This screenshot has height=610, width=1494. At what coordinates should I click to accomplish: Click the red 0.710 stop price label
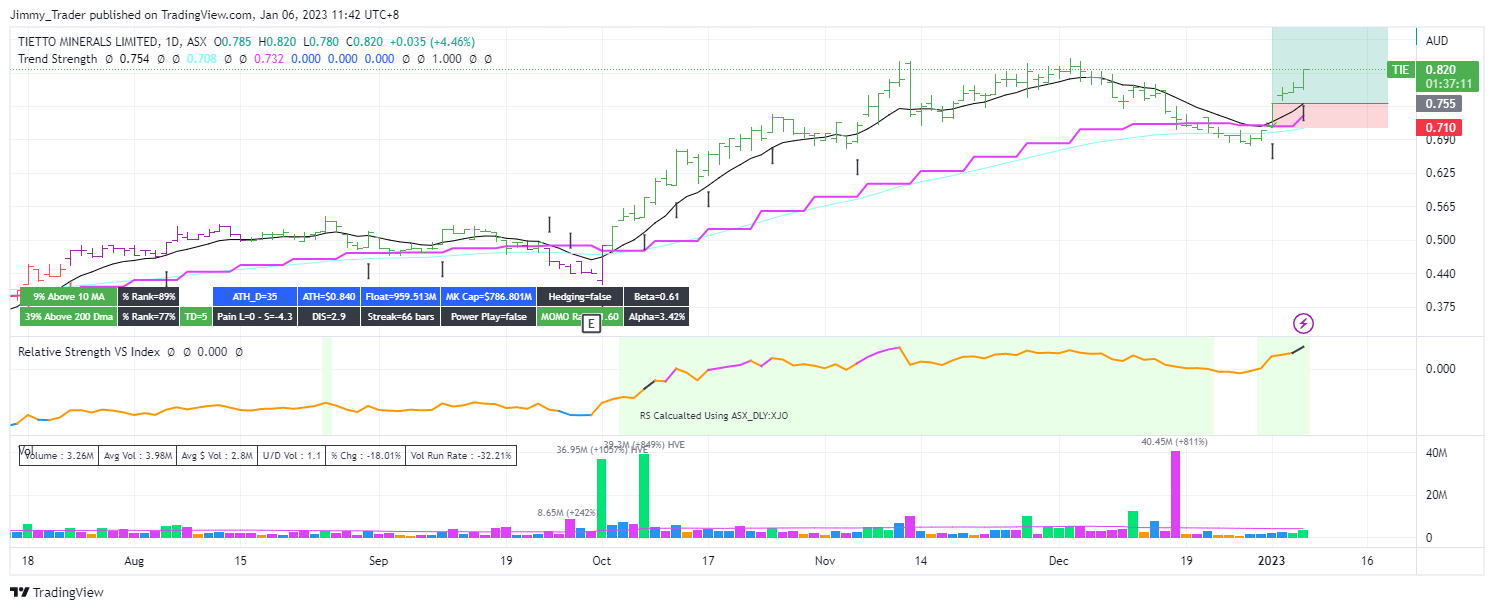pyautogui.click(x=1439, y=127)
